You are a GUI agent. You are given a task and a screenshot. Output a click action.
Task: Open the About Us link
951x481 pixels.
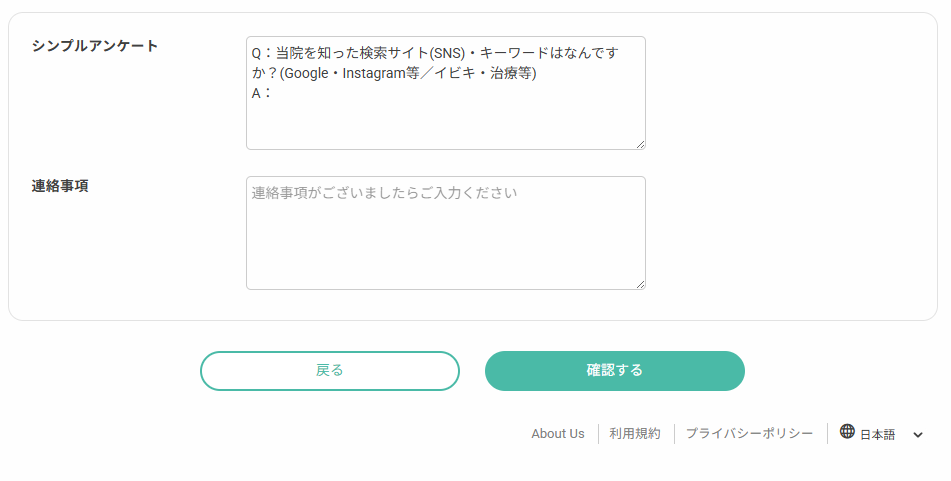click(557, 434)
